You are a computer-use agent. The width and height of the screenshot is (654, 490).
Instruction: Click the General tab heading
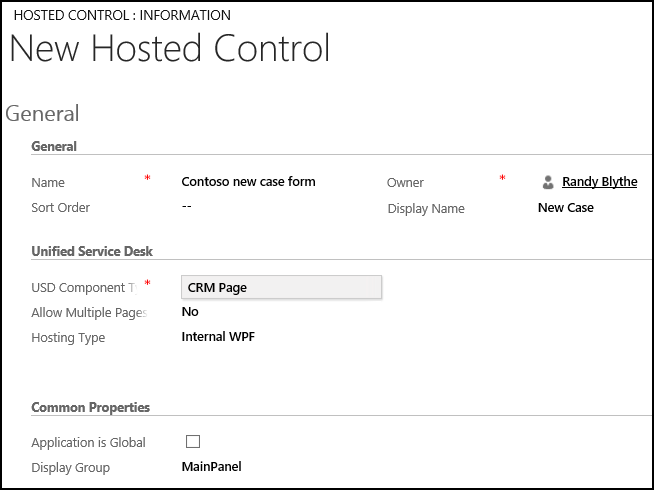click(x=42, y=113)
